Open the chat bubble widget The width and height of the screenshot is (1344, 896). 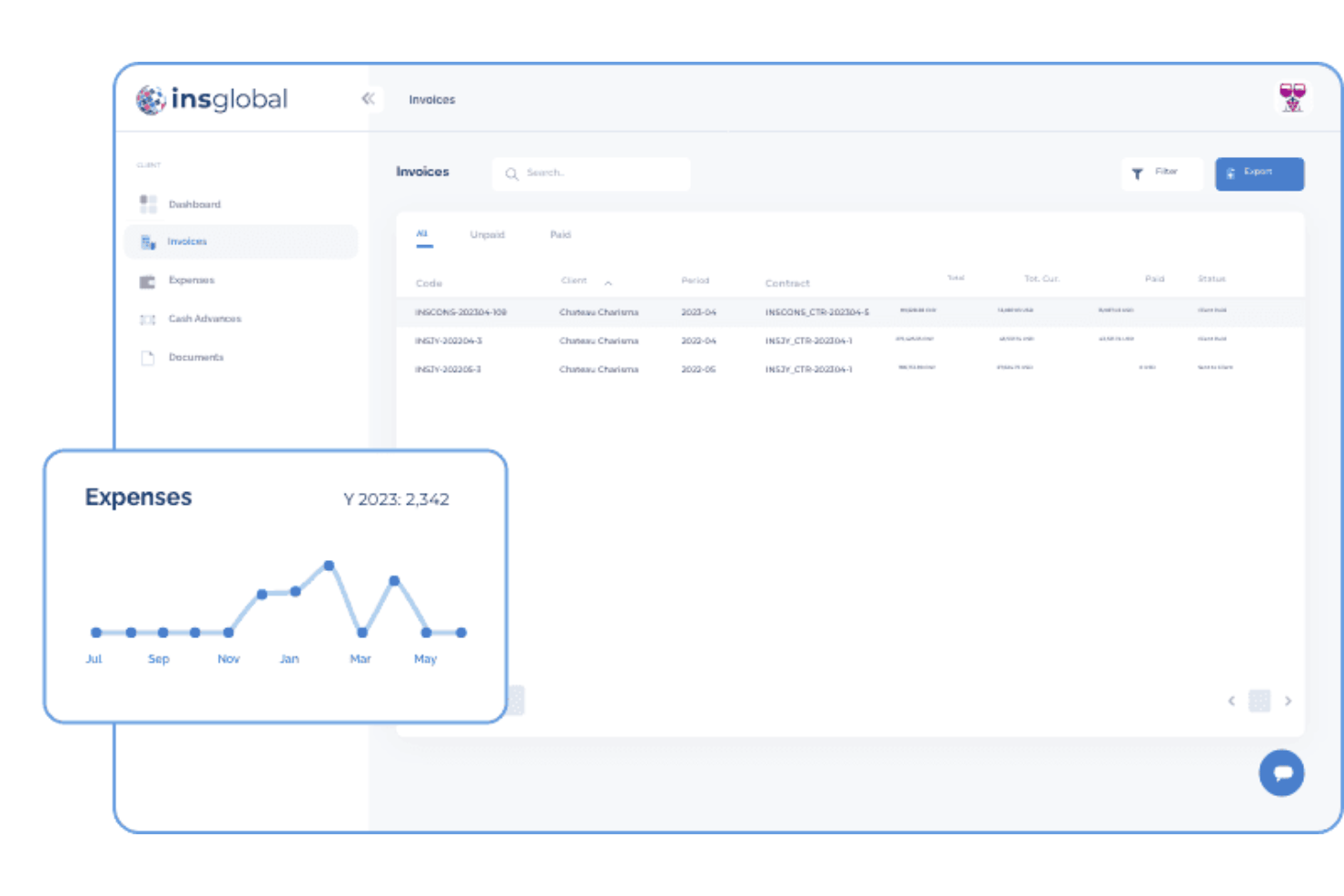pos(1281,773)
